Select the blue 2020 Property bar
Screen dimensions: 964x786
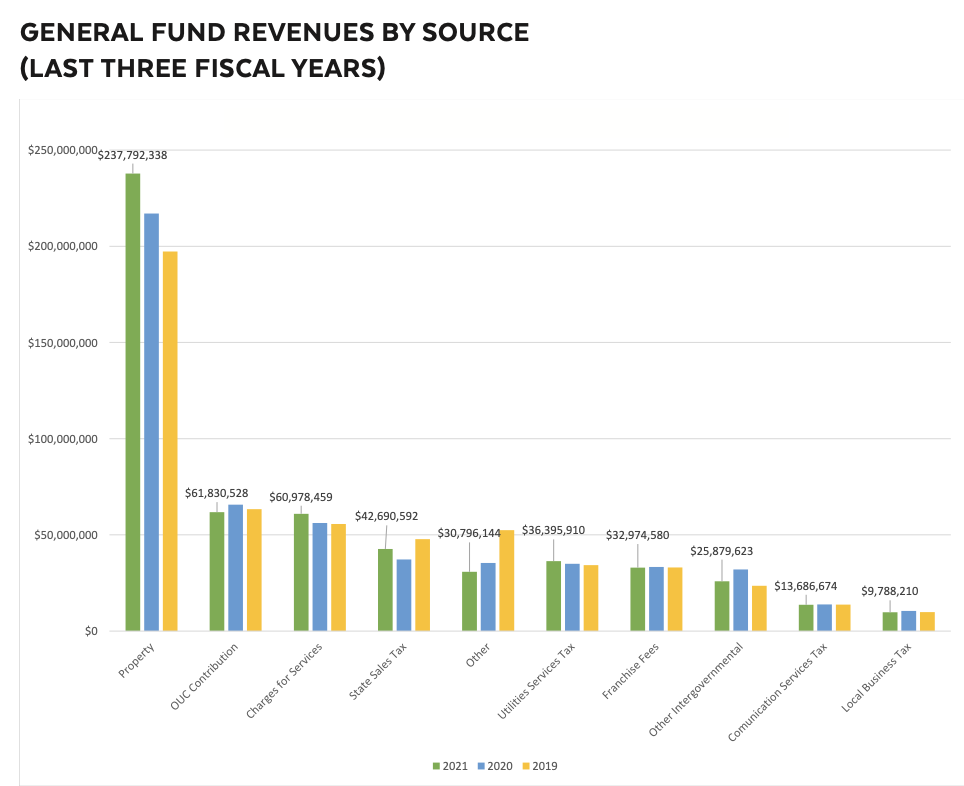(x=151, y=422)
